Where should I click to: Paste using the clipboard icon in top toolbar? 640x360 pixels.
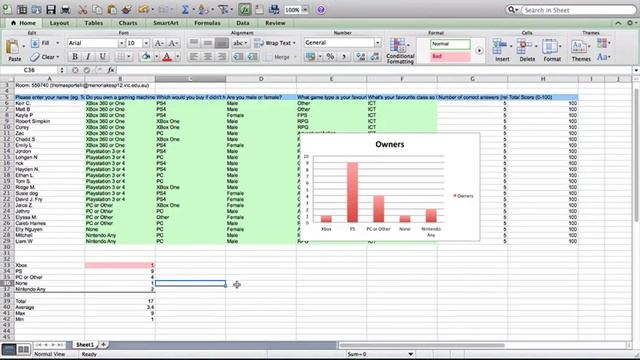[x=112, y=9]
